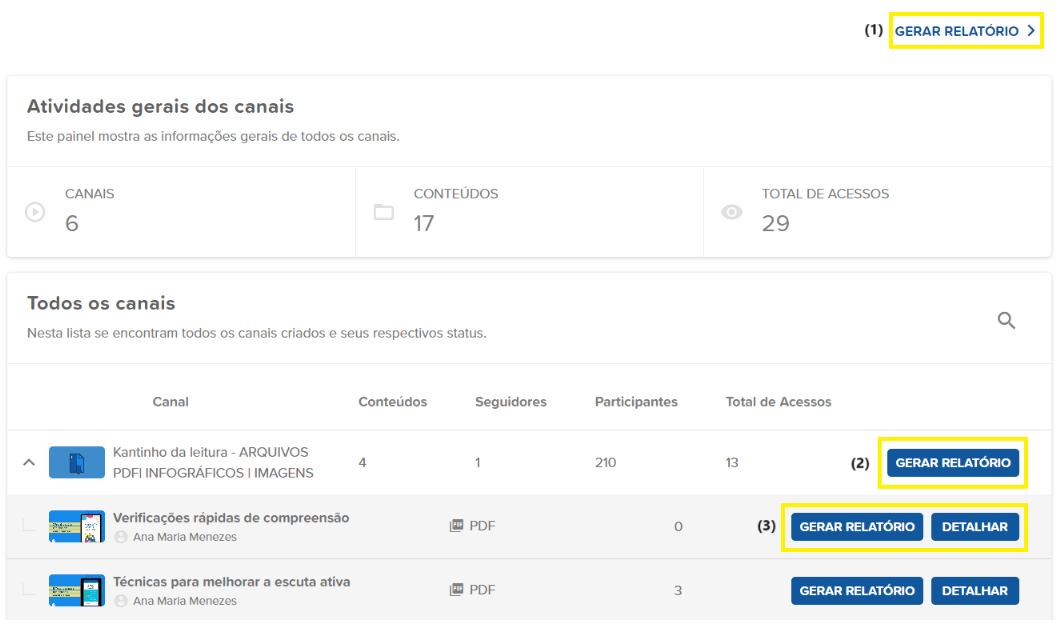Generate report for Verificações rápidas de compreensão
The image size is (1060, 625).
(857, 527)
